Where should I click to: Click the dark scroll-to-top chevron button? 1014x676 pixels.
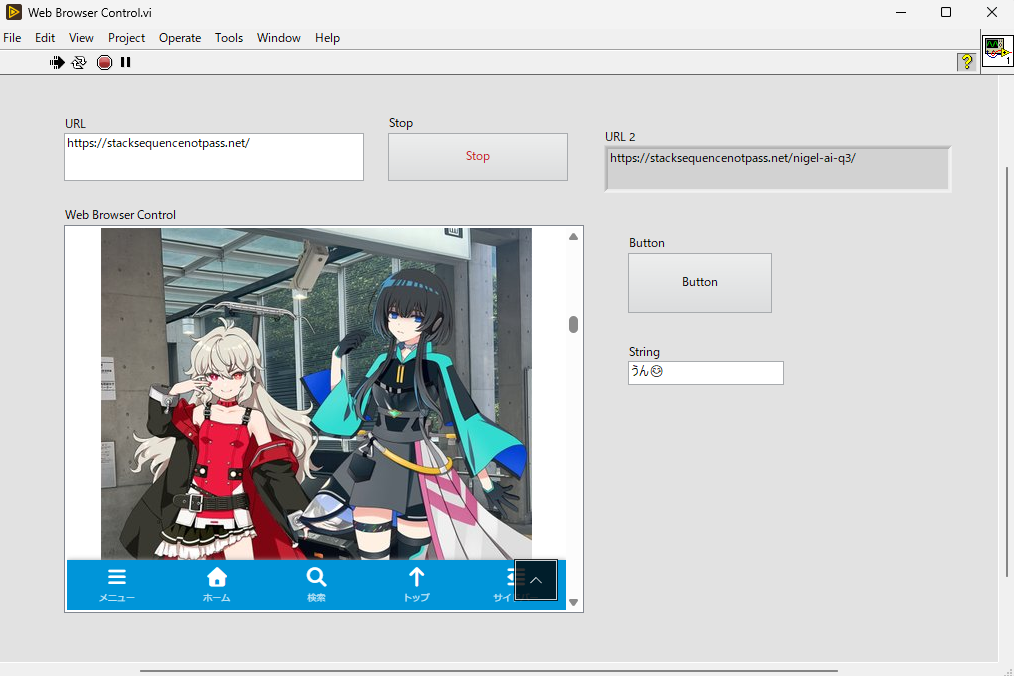click(535, 580)
